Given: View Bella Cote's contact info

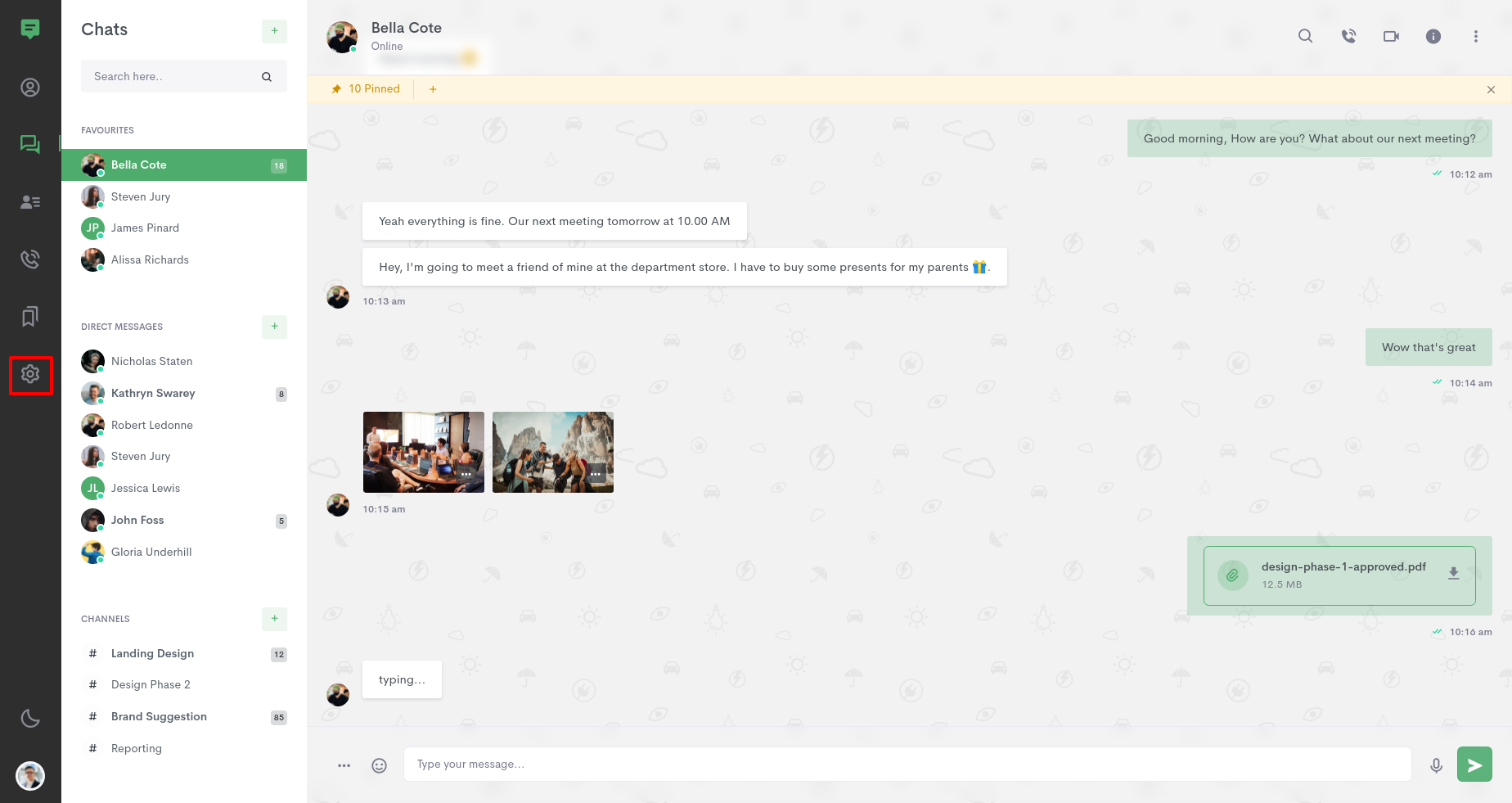Looking at the screenshot, I should [x=1433, y=36].
